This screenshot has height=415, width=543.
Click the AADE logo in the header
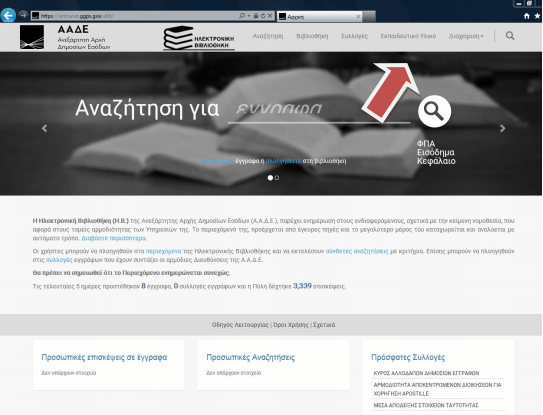pos(32,37)
